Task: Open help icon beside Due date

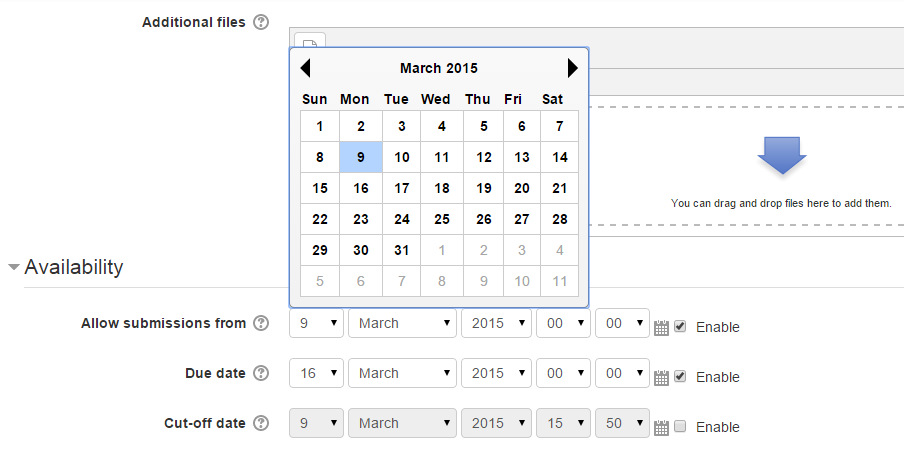Action: (x=261, y=374)
